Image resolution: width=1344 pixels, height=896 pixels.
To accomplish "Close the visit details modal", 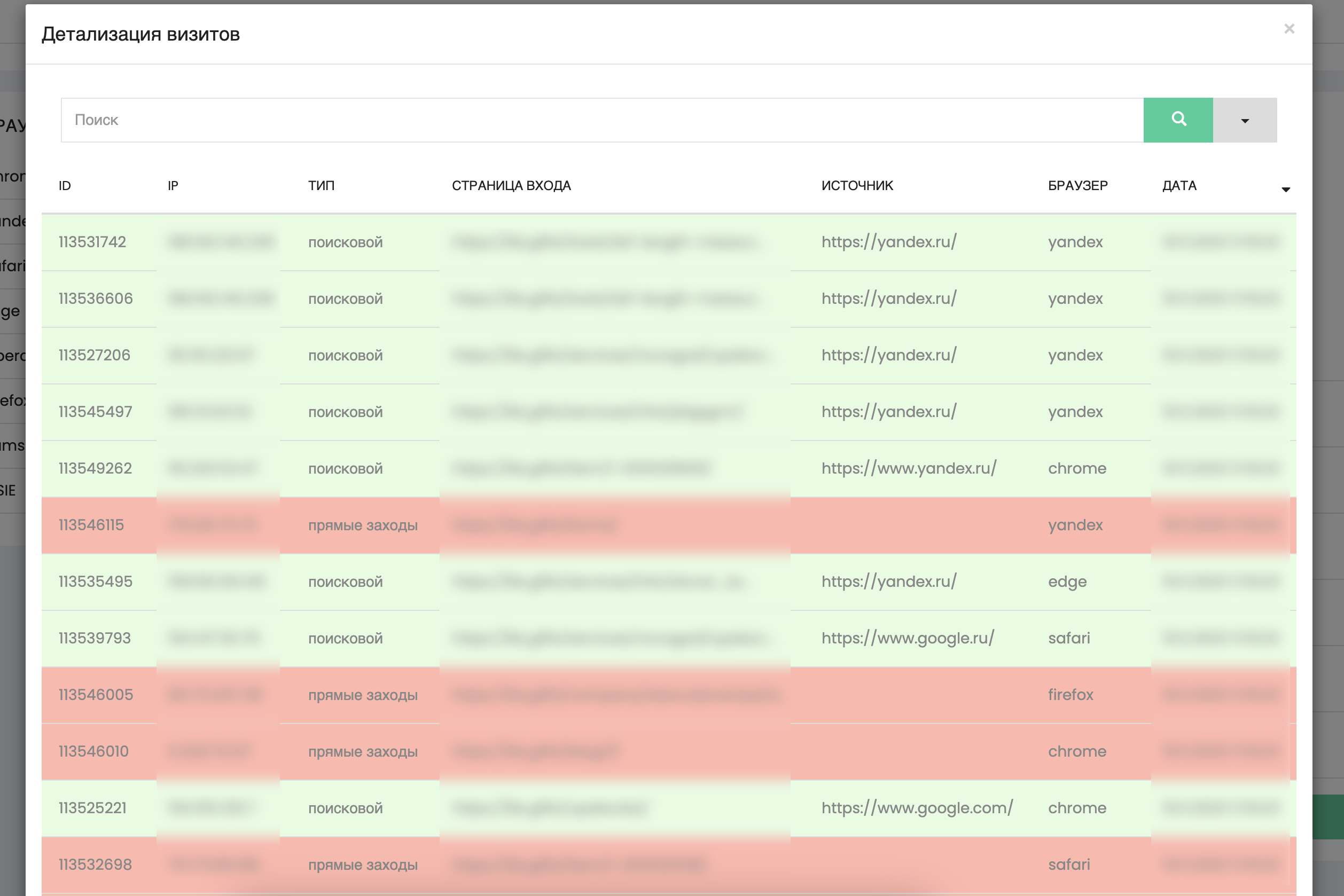I will pos(1288,29).
